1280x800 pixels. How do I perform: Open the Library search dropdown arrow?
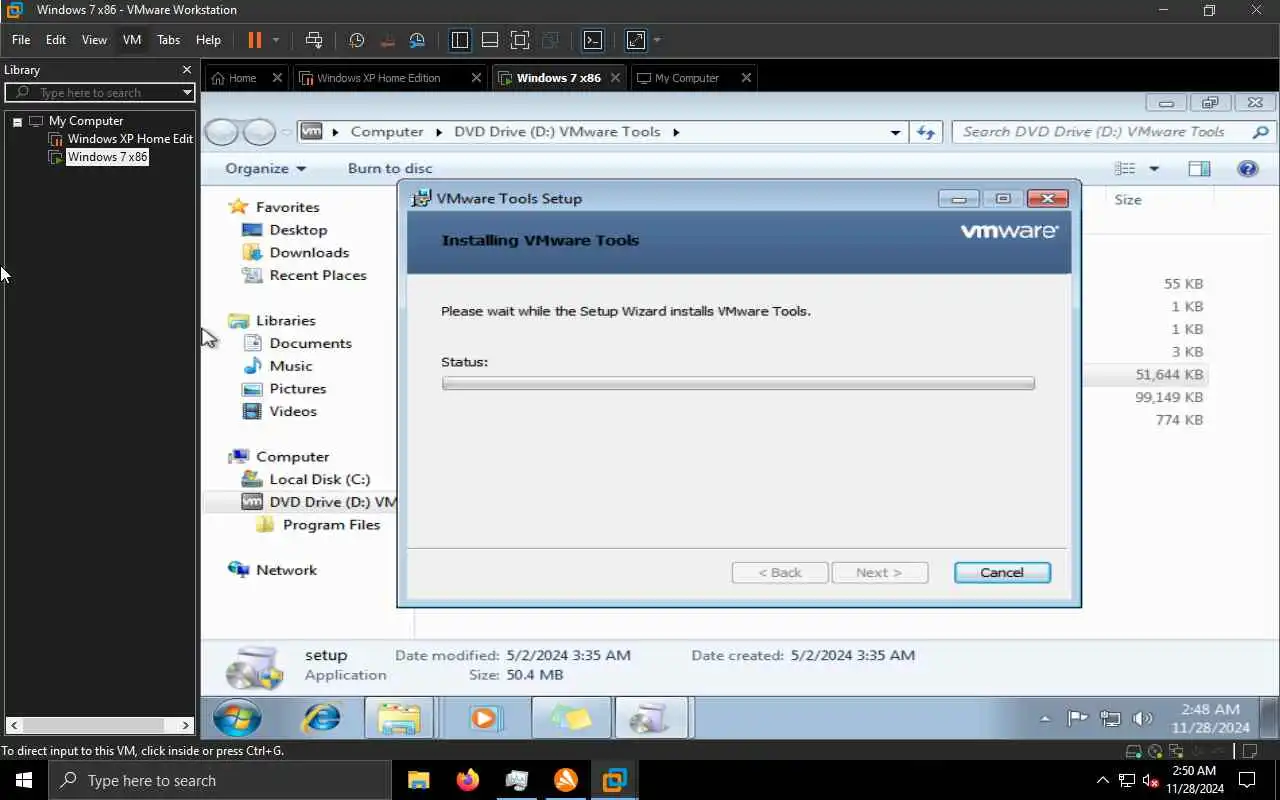click(187, 92)
